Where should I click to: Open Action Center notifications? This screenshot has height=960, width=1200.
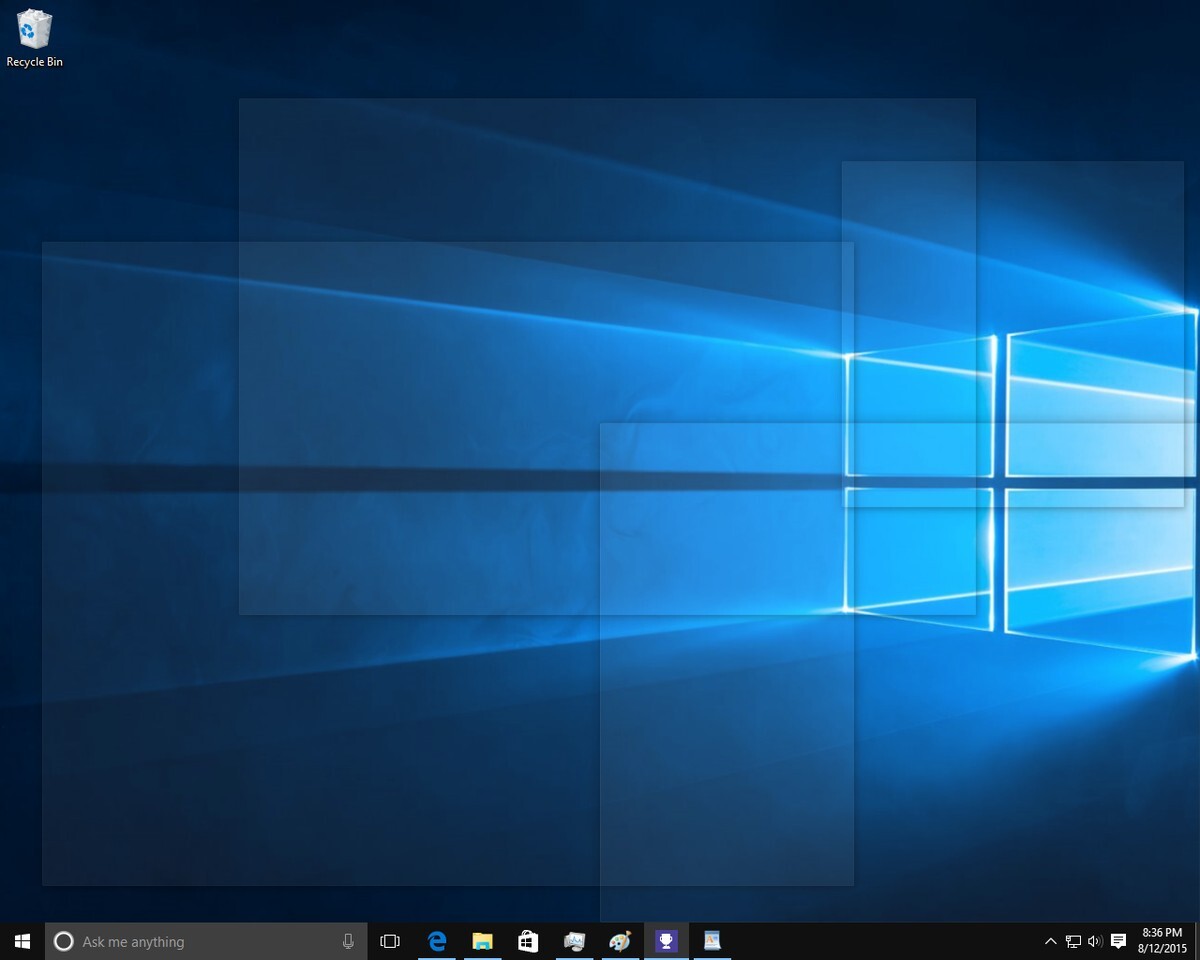point(1118,941)
